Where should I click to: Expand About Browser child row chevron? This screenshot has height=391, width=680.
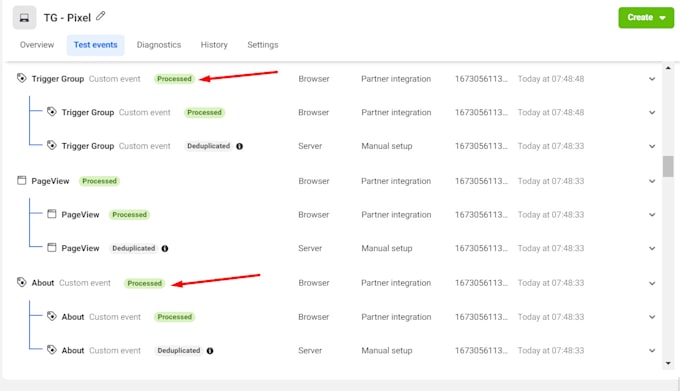click(652, 317)
